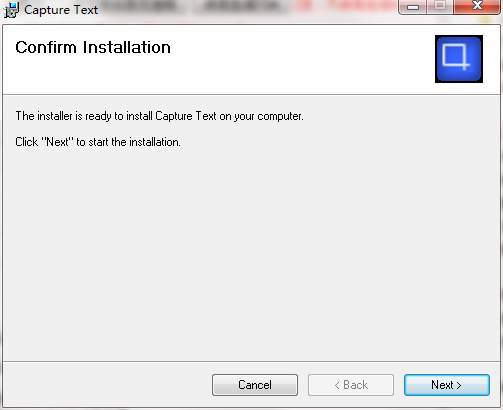Click the Confirm Installation heading
503x410 pixels.
coord(93,47)
